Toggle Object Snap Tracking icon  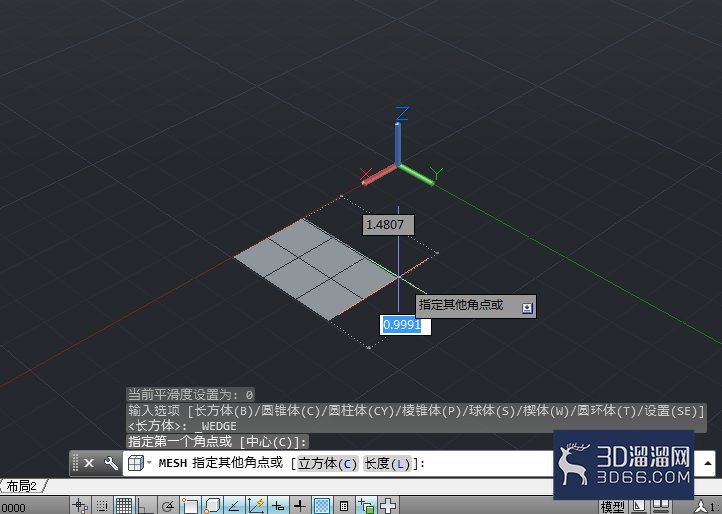coord(233,506)
